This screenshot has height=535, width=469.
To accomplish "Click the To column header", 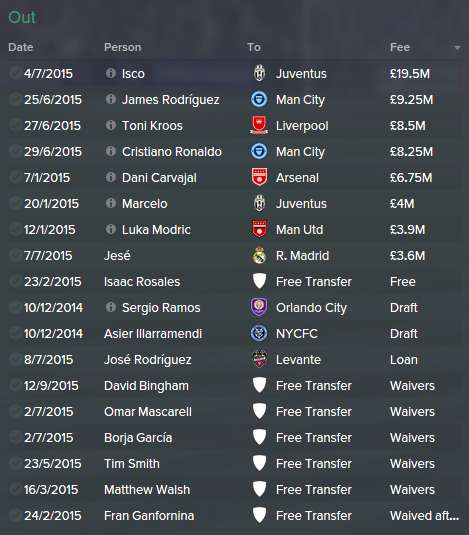I will click(254, 47).
